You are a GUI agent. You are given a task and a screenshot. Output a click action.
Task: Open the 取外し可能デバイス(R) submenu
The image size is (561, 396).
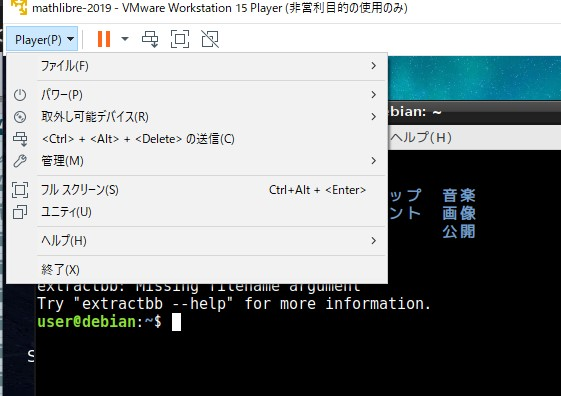click(197, 117)
